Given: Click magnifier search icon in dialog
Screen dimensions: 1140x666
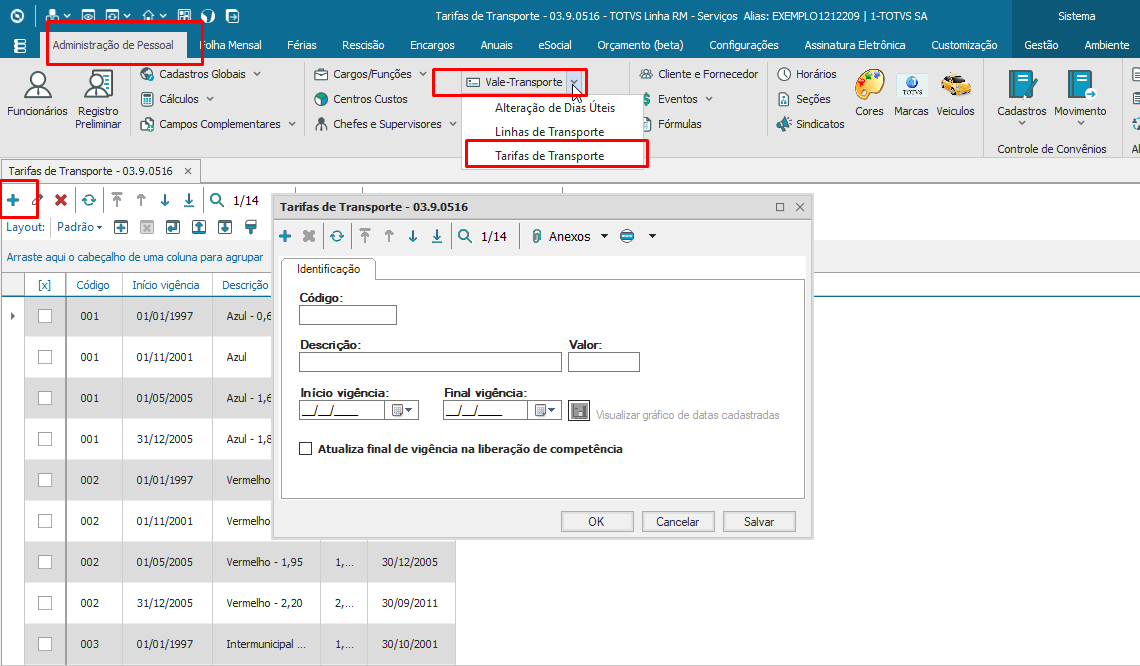Looking at the screenshot, I should click(465, 236).
